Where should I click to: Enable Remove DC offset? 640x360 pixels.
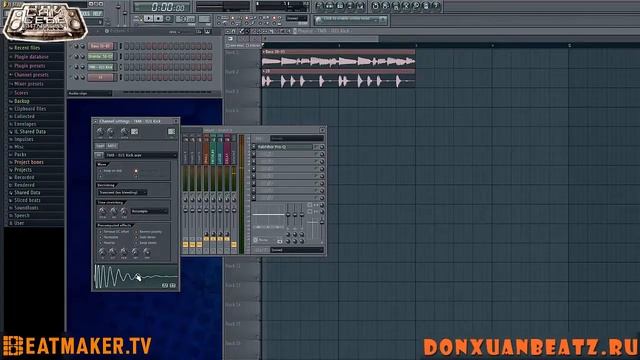pos(114,231)
